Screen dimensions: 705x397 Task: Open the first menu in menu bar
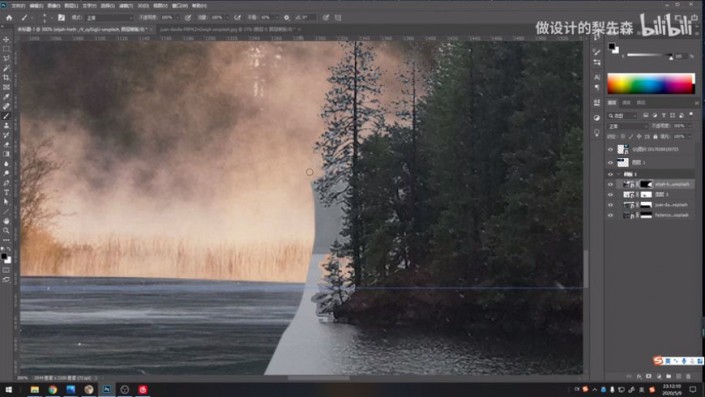coord(18,6)
